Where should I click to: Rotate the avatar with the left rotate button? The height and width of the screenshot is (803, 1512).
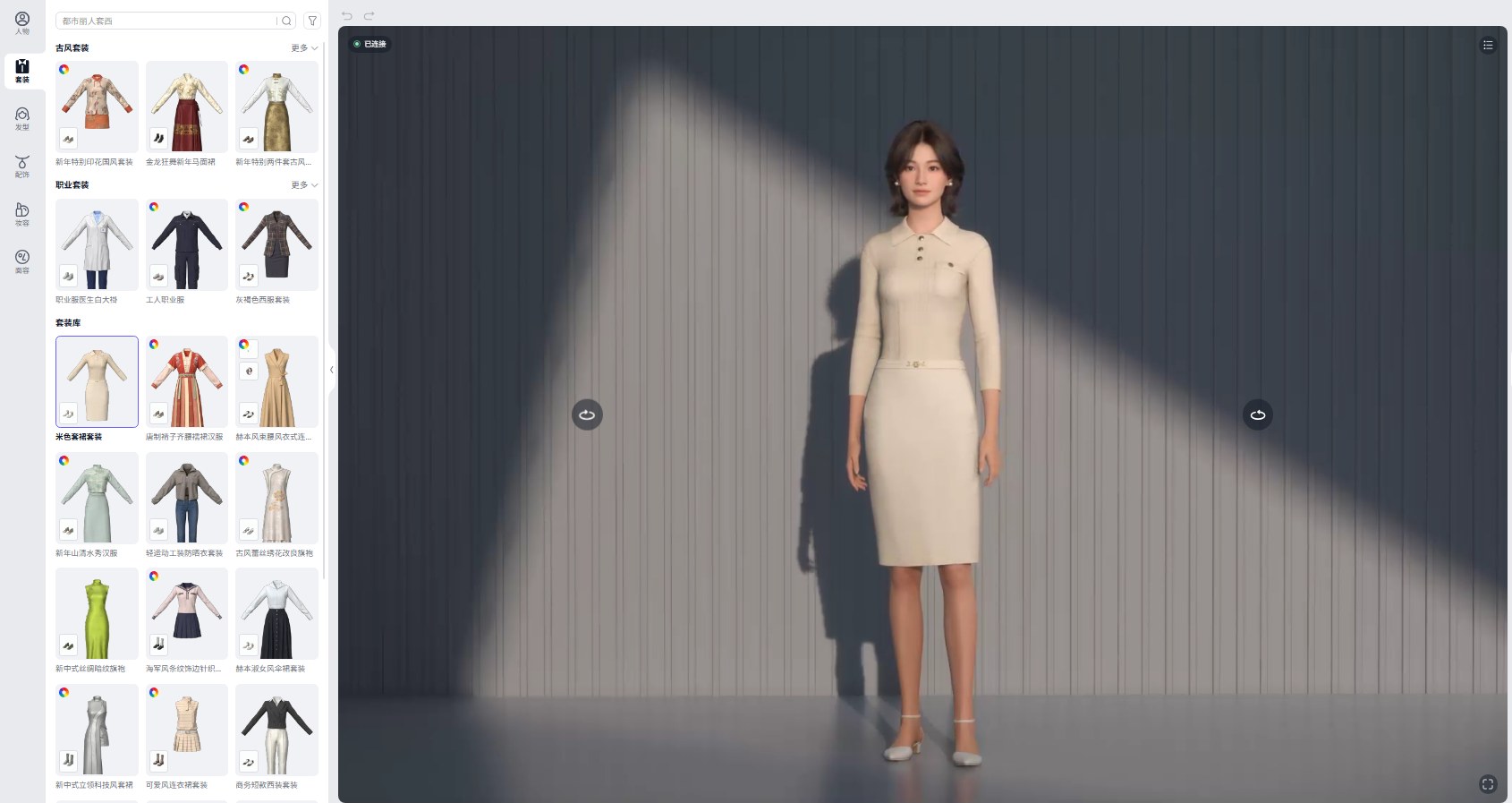click(587, 414)
